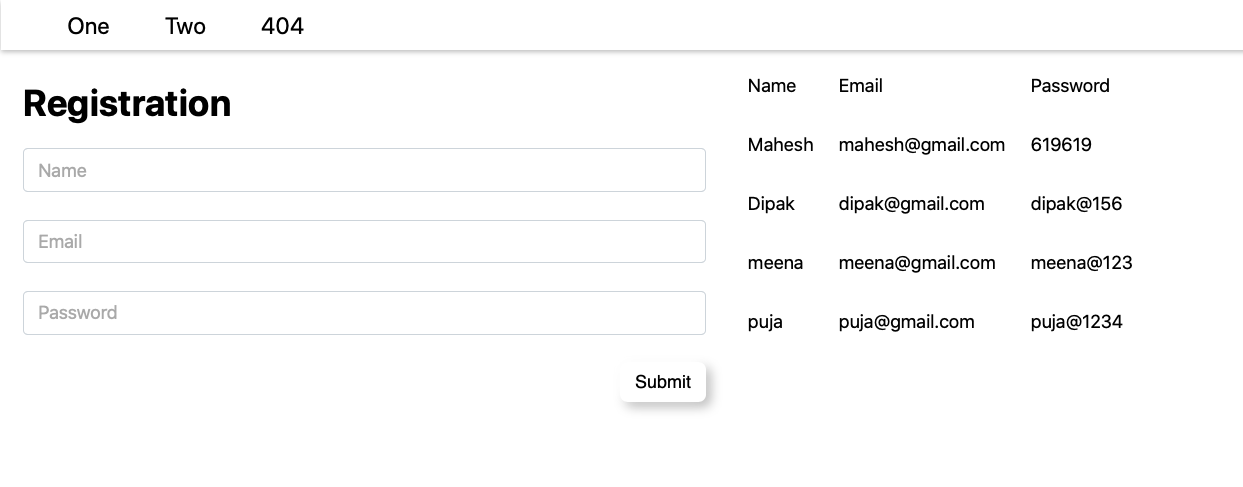Viewport: 1243px width, 487px height.
Task: Focus the Email input field
Action: click(364, 241)
